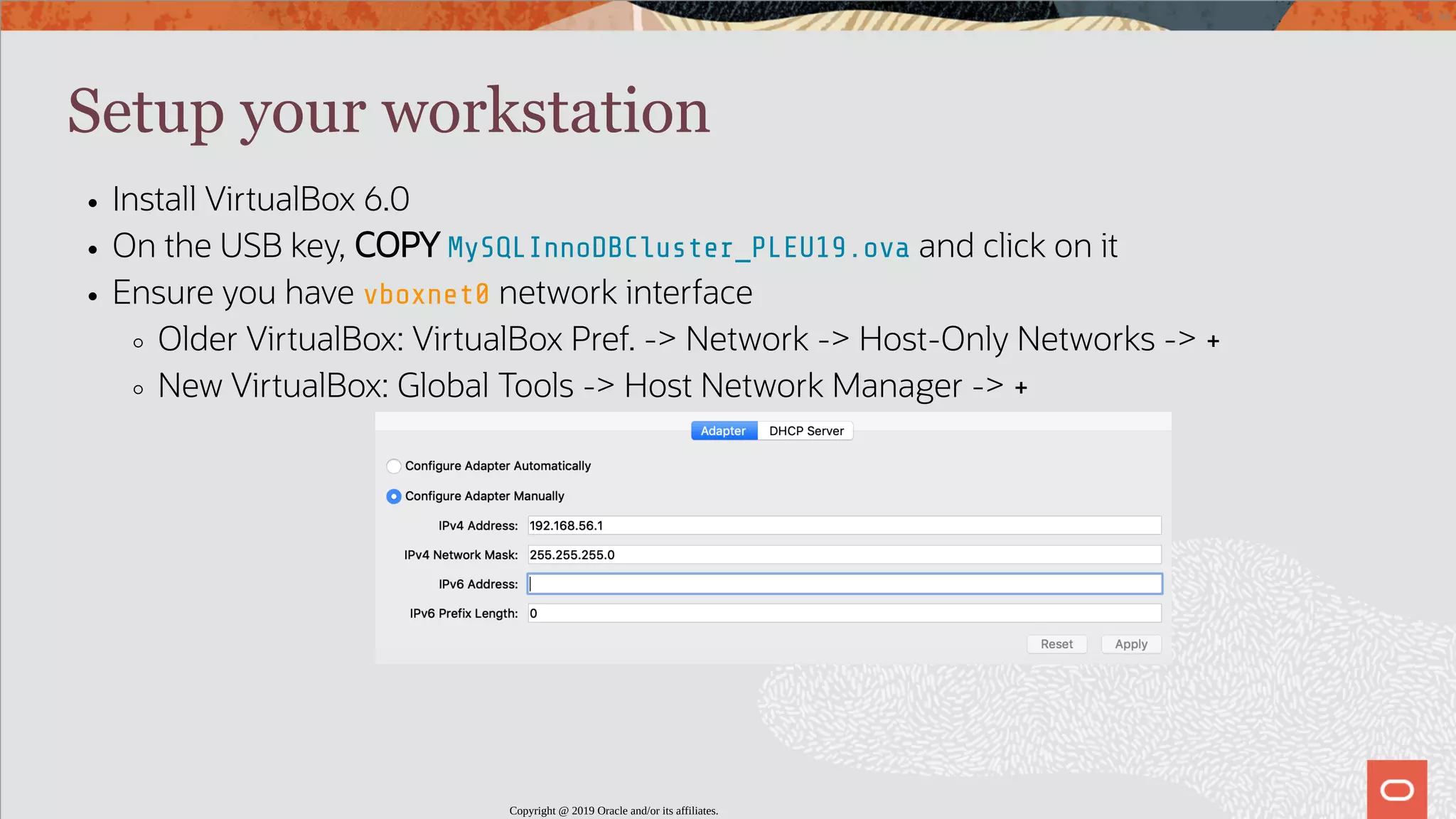Click the IPv4 Address field
This screenshot has height=819, width=1456.
(845, 525)
